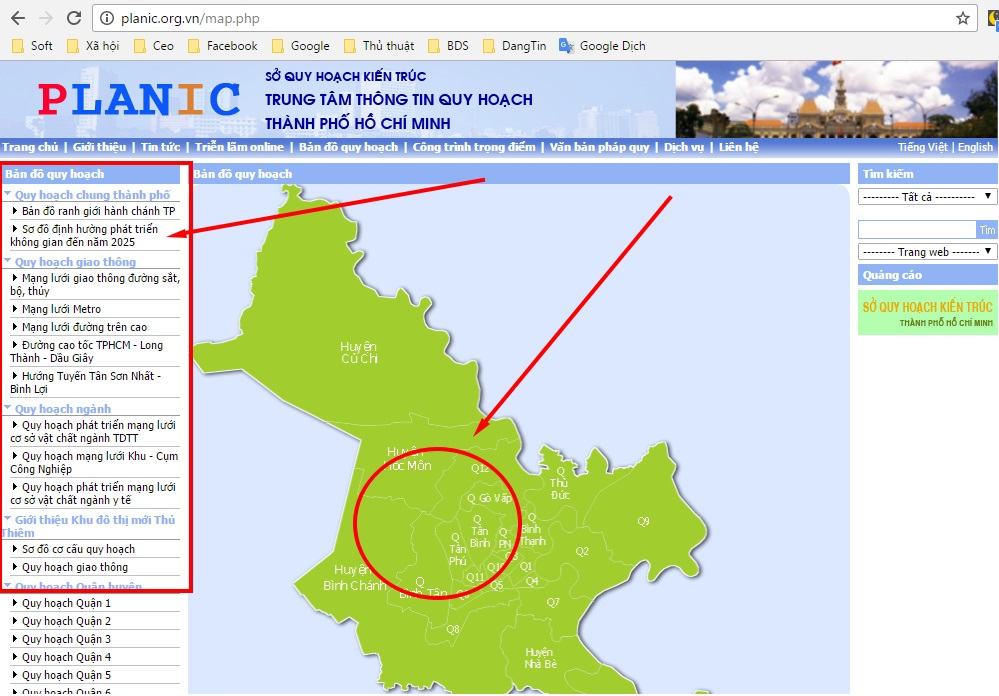Open the Facebook bookmark folder
The width and height of the screenshot is (999, 696).
222,46
